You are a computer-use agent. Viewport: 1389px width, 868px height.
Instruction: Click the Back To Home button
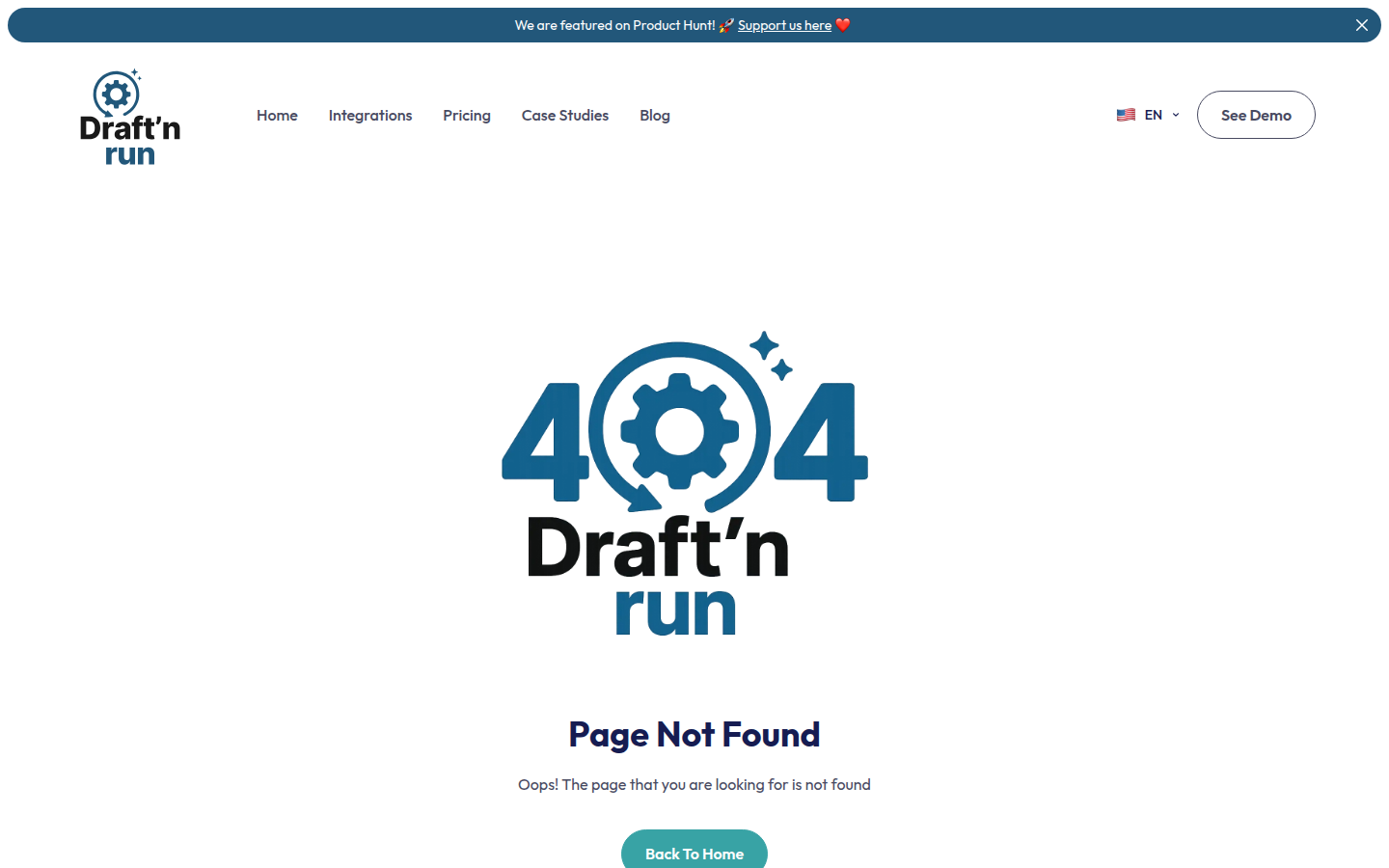tap(694, 853)
